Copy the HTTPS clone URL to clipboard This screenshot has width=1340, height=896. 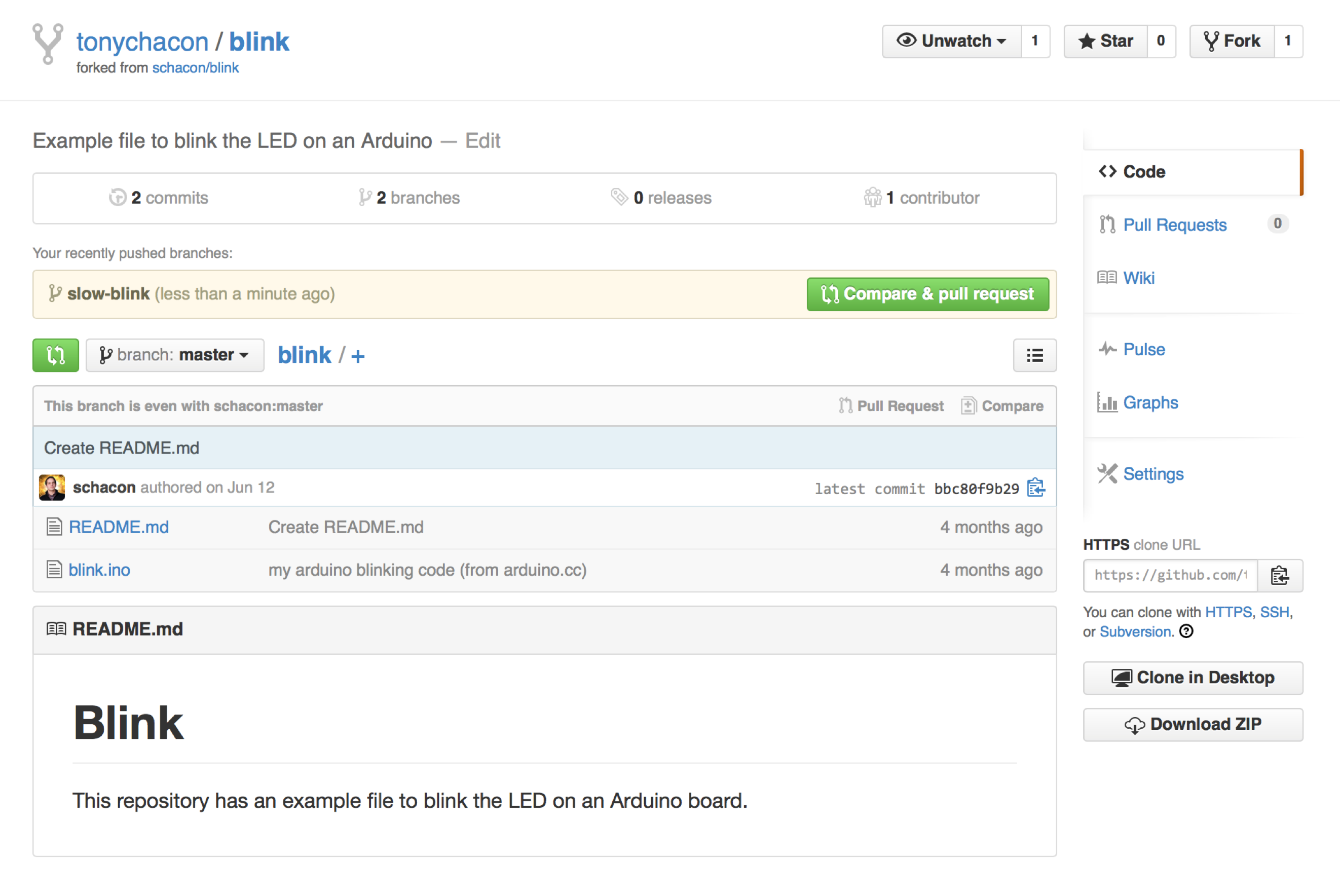tap(1279, 575)
